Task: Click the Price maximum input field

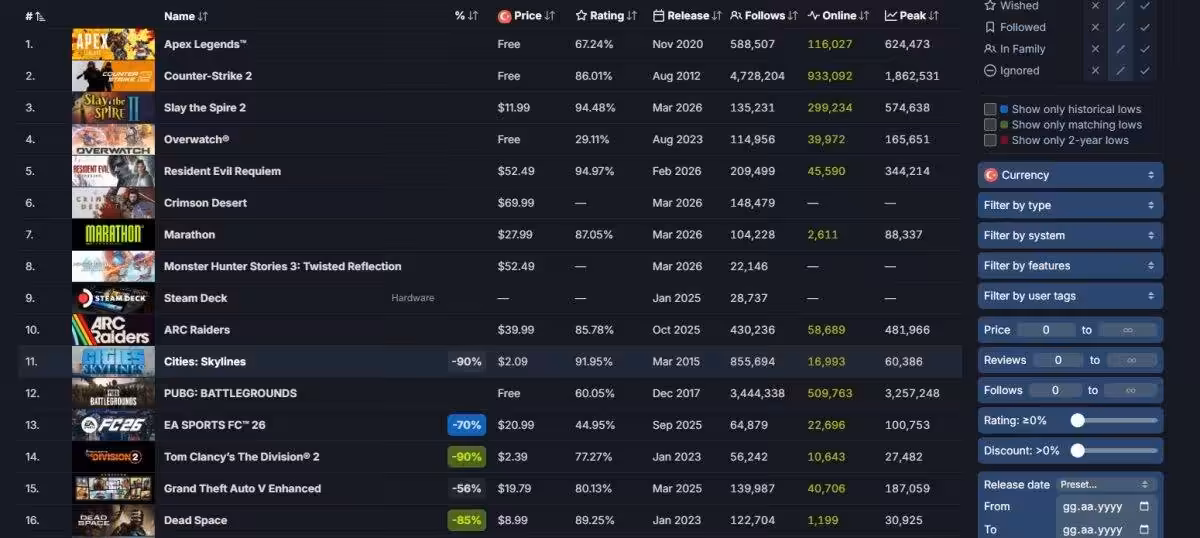Action: [1127, 330]
